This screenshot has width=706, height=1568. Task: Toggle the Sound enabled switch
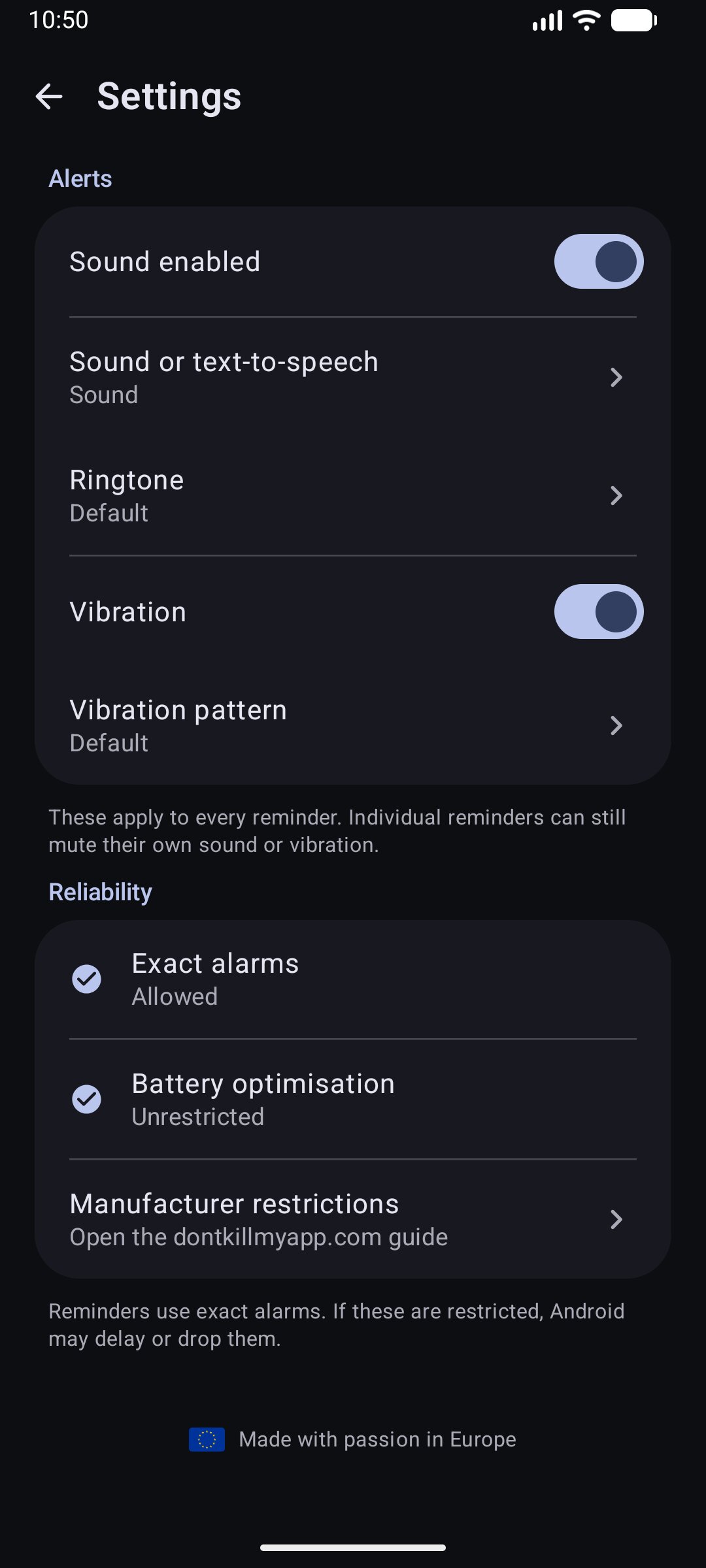pyautogui.click(x=599, y=261)
